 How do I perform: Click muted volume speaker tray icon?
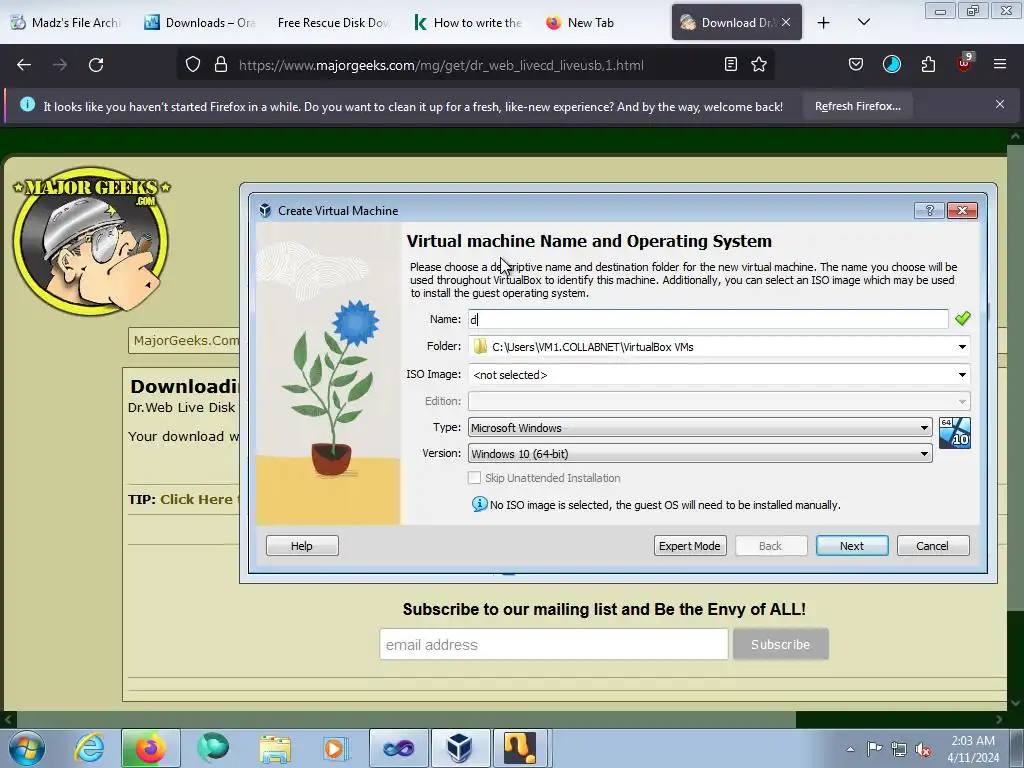coord(923,749)
